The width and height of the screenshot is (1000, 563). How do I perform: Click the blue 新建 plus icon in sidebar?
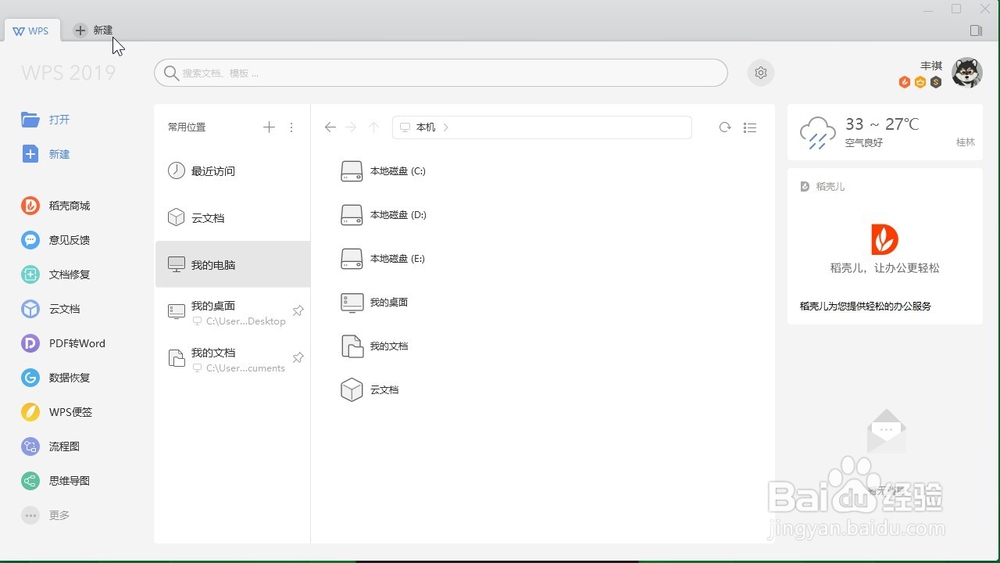(x=30, y=154)
